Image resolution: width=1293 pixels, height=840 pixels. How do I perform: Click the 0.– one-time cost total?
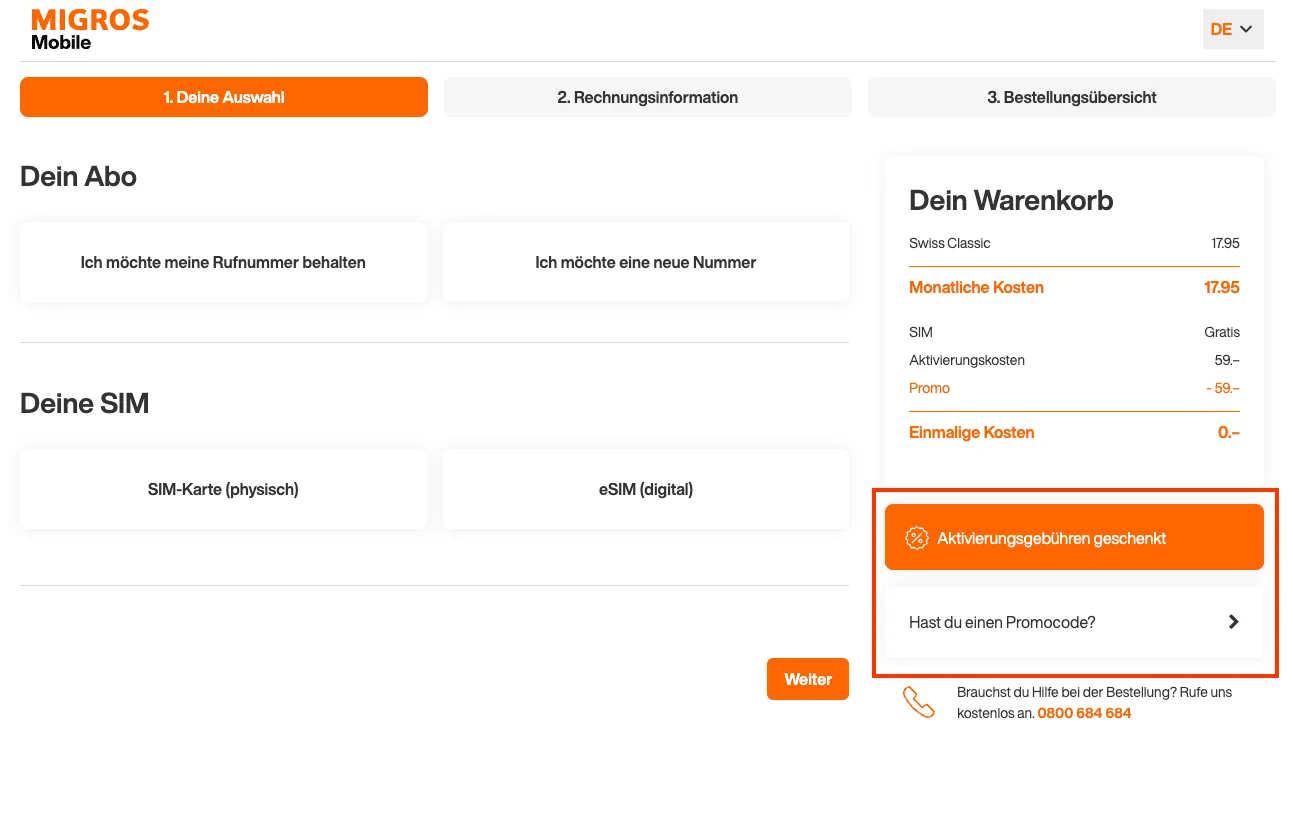[1229, 432]
